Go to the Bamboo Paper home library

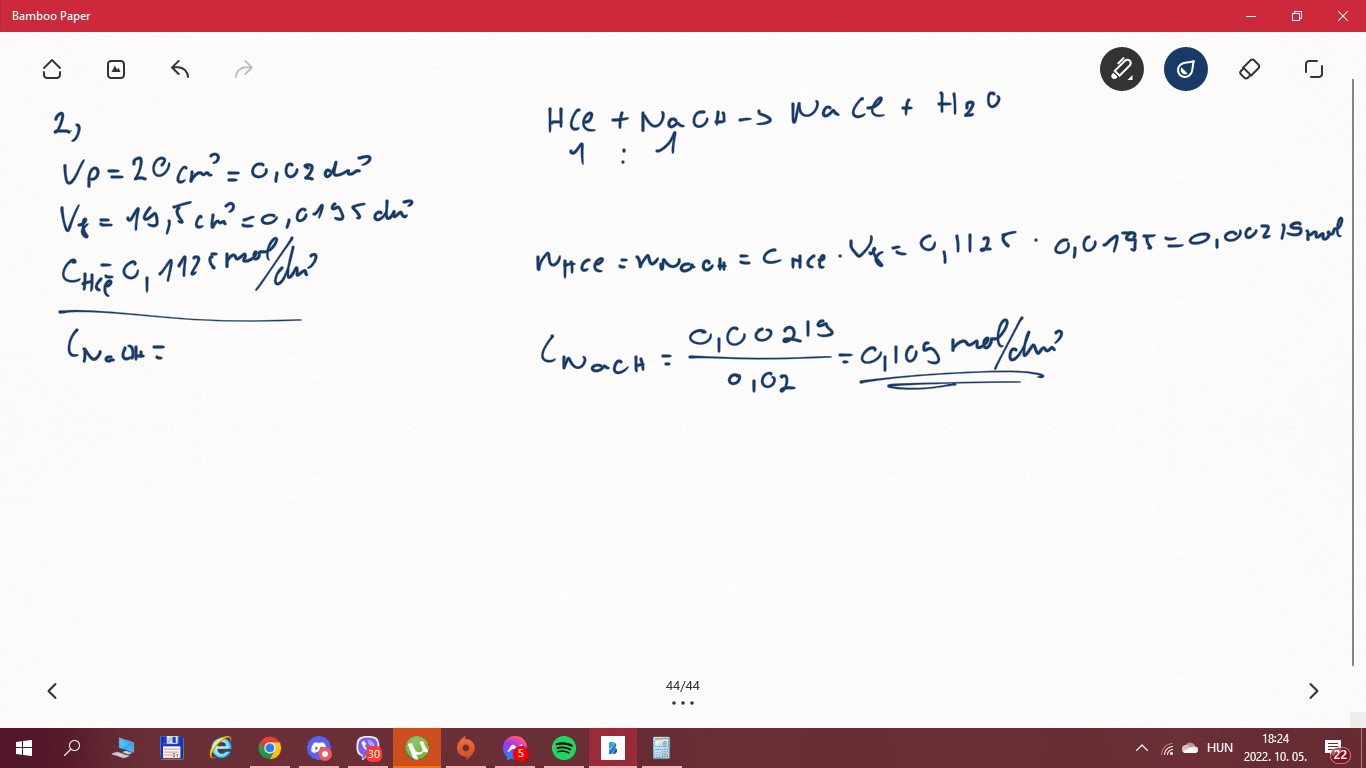point(52,69)
